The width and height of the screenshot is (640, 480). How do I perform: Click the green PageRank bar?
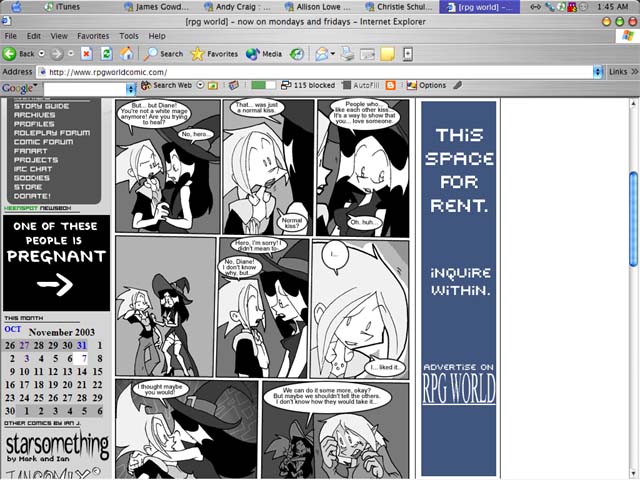(x=263, y=85)
